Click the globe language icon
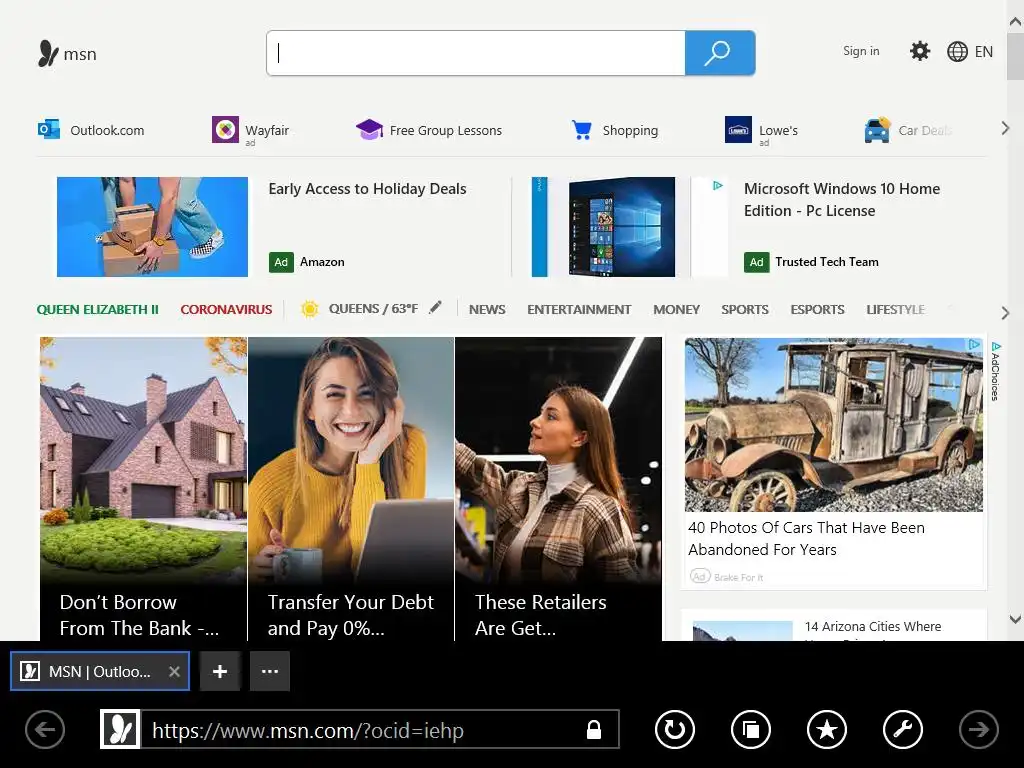 point(957,52)
